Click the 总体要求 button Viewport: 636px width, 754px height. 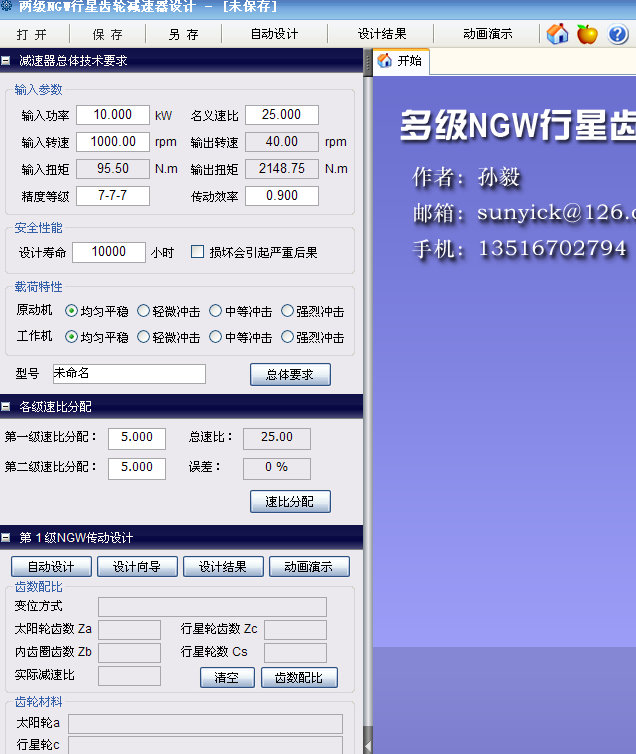click(x=290, y=375)
